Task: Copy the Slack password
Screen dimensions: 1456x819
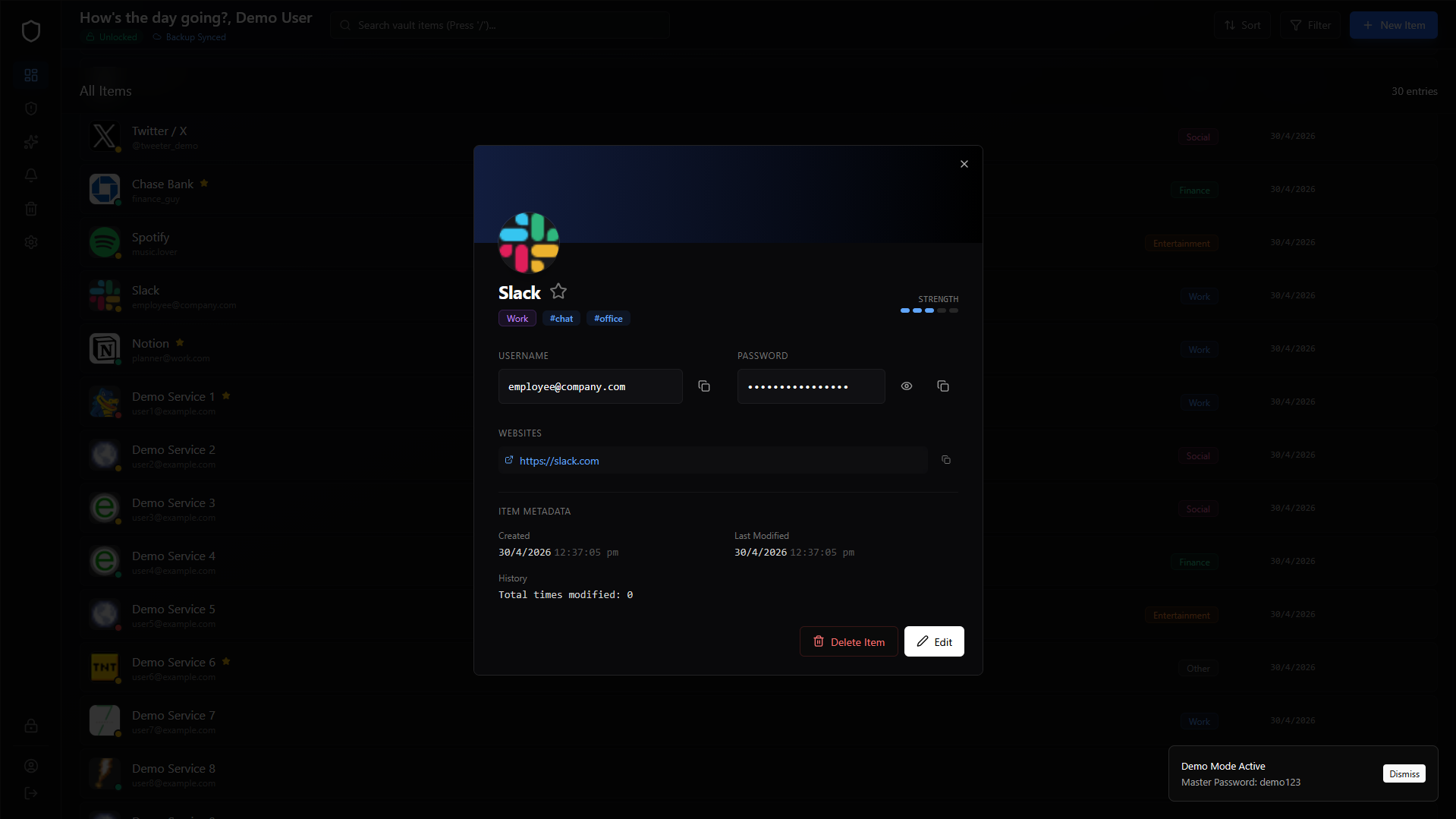Action: point(943,386)
